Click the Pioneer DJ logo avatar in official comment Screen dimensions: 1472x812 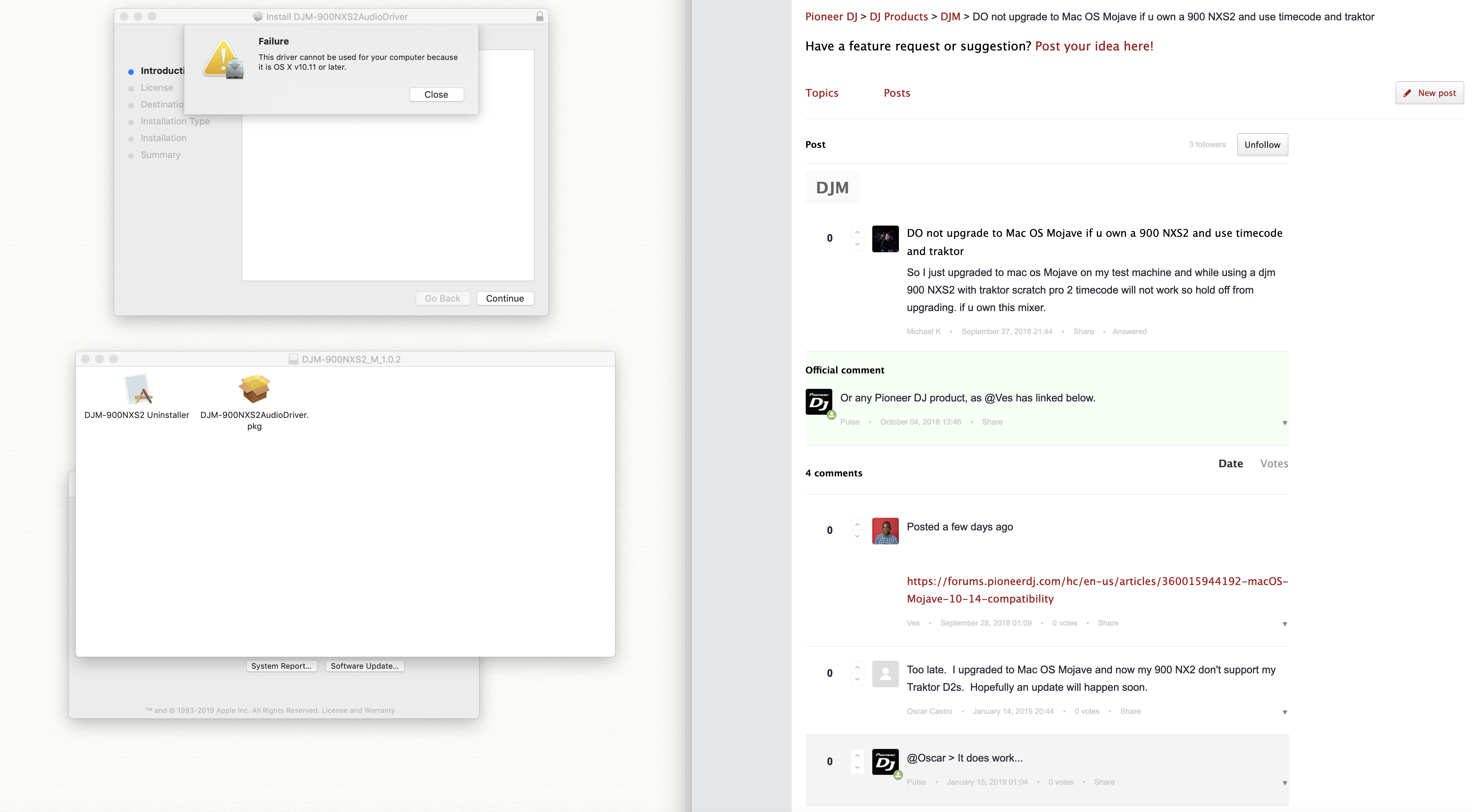click(819, 402)
